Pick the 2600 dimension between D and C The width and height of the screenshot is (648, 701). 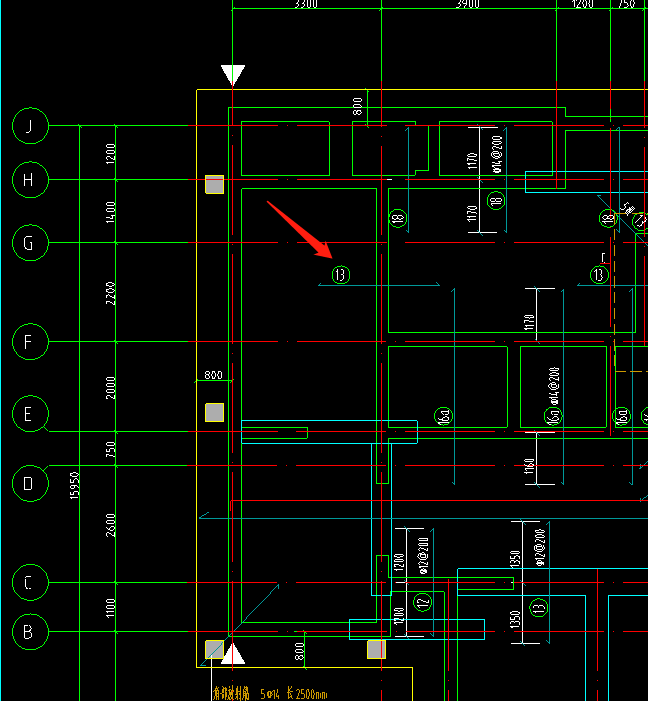point(110,525)
